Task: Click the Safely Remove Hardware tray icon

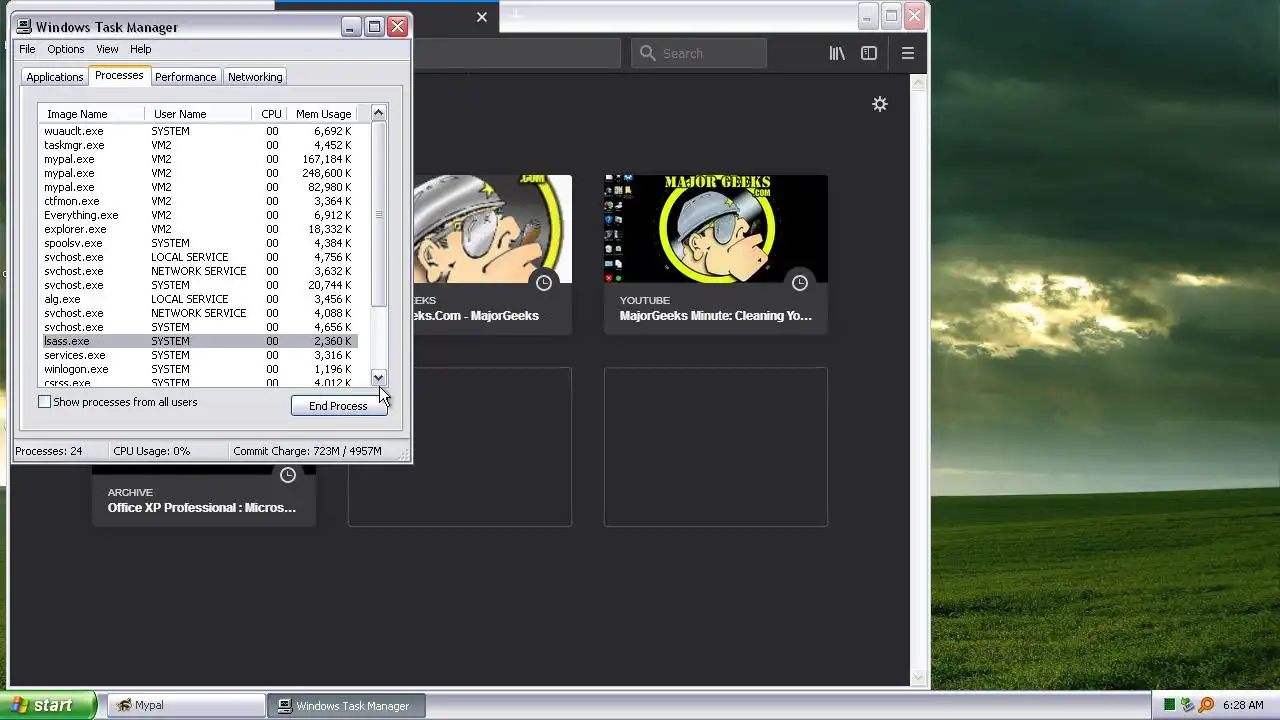Action: [1188, 705]
